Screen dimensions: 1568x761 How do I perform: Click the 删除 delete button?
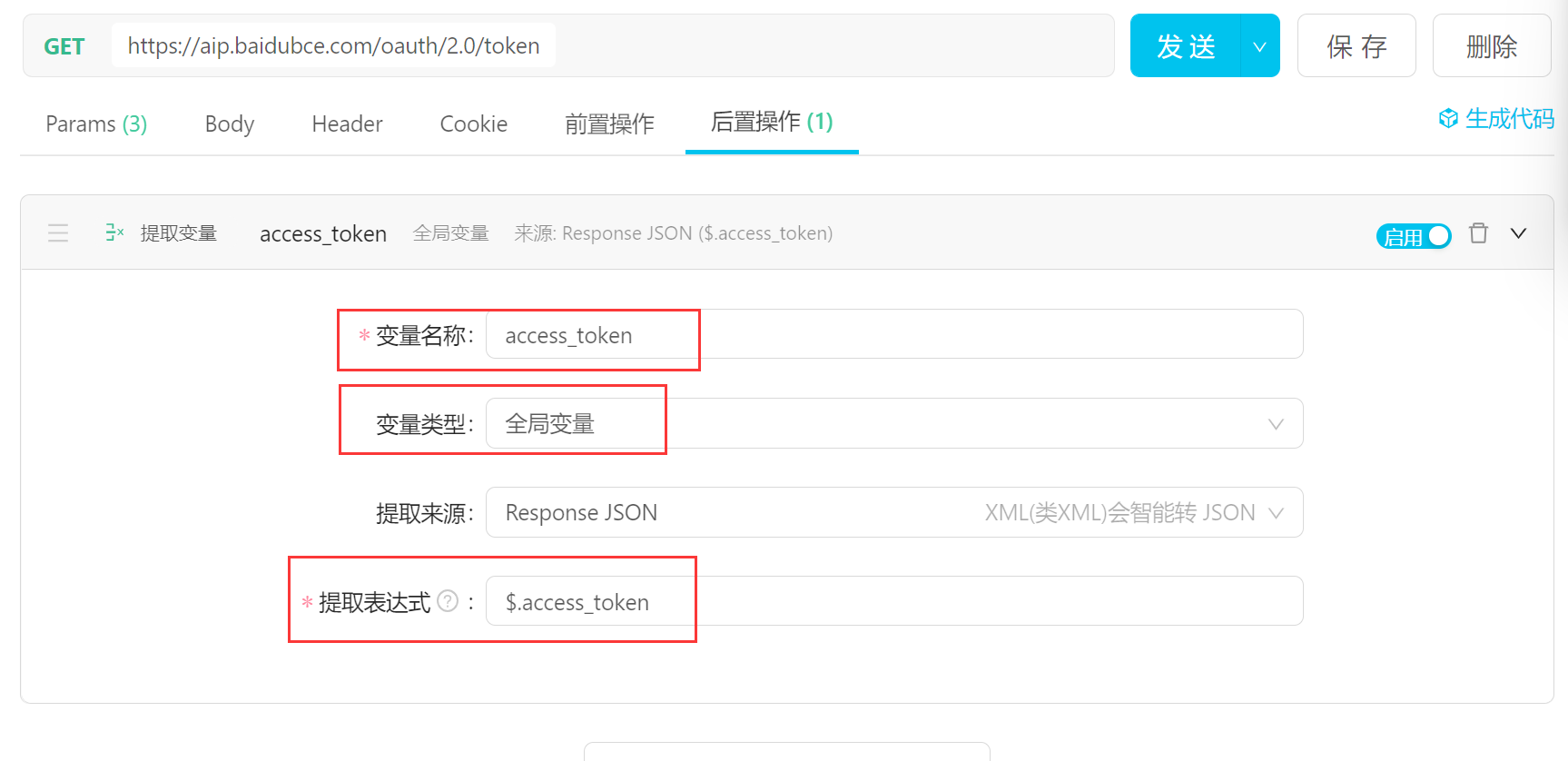point(1492,46)
